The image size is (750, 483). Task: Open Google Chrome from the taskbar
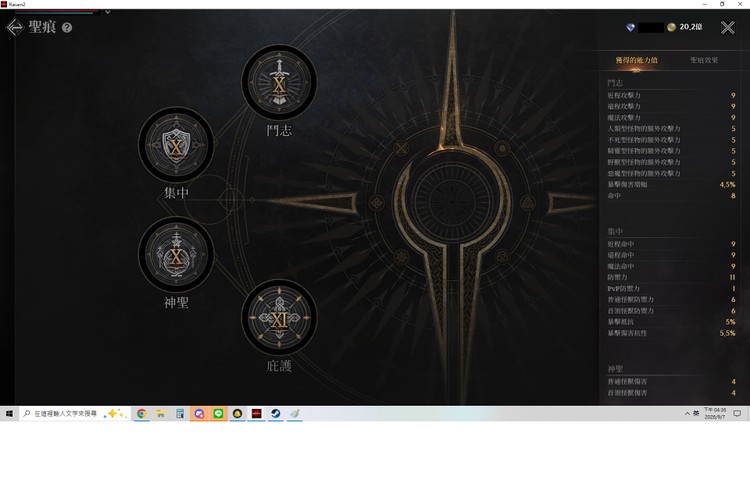click(x=142, y=414)
